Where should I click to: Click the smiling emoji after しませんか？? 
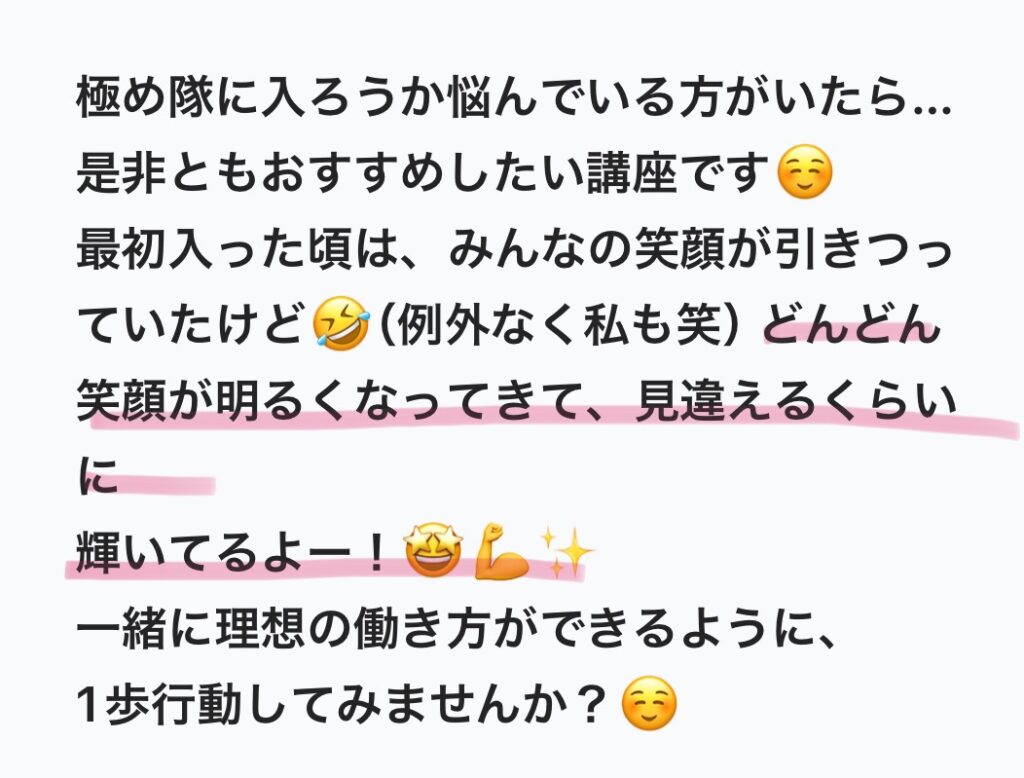(649, 703)
